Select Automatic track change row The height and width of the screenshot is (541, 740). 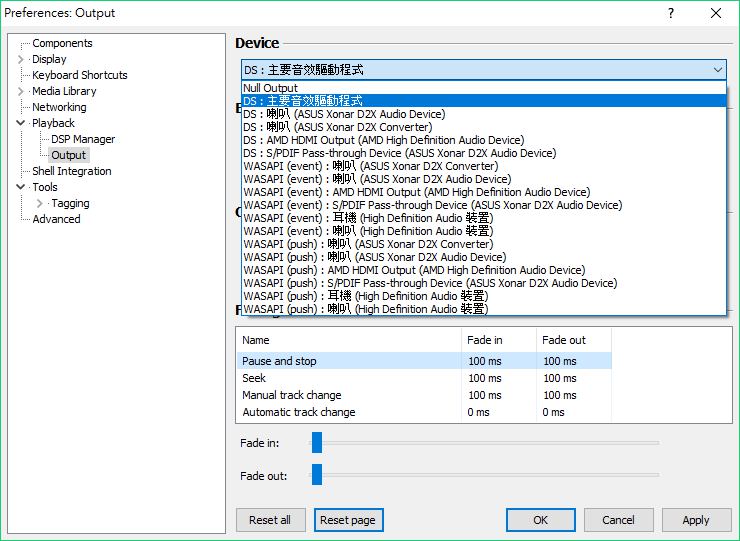[x=424, y=412]
